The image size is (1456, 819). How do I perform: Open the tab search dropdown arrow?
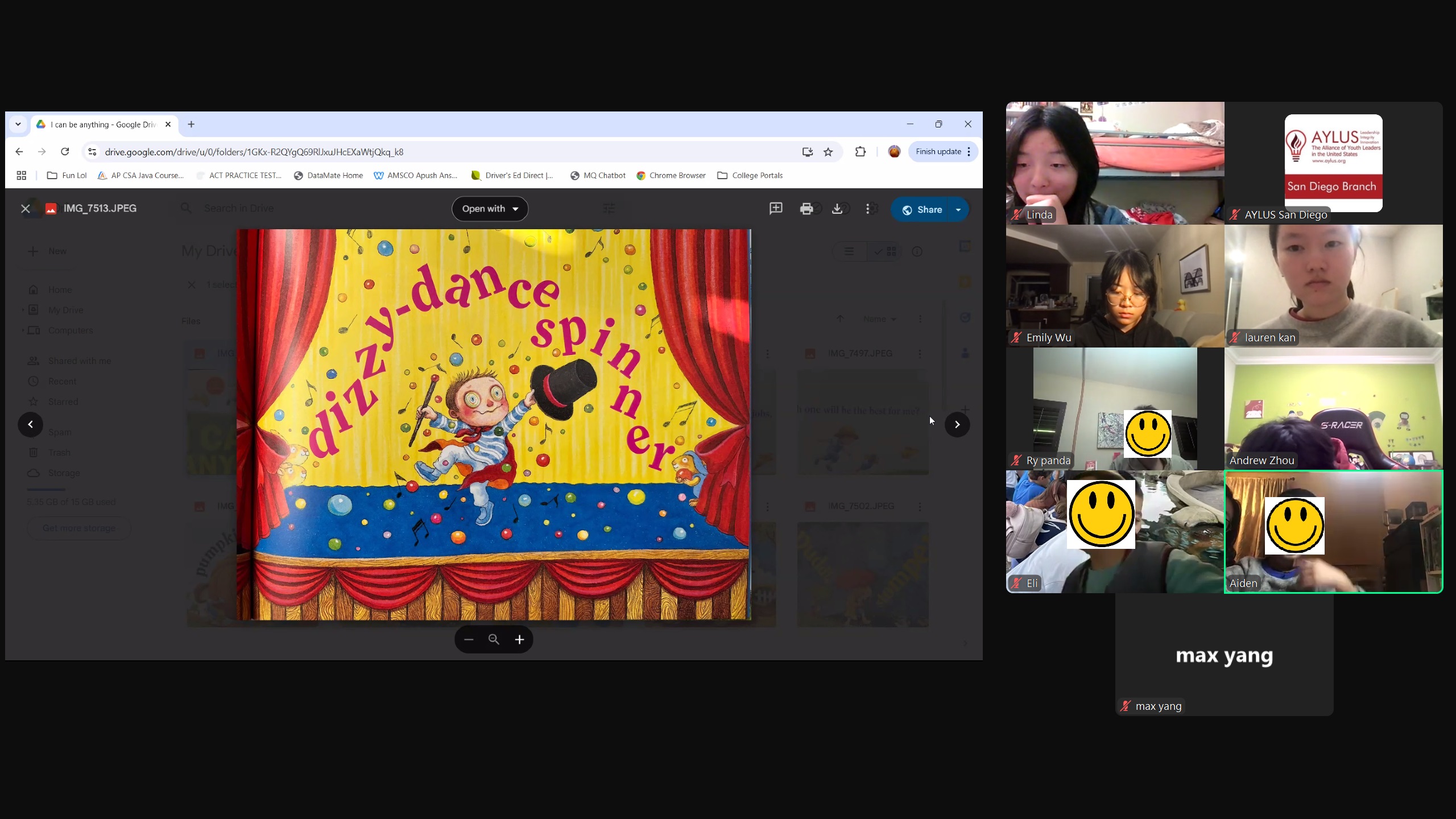(18, 124)
